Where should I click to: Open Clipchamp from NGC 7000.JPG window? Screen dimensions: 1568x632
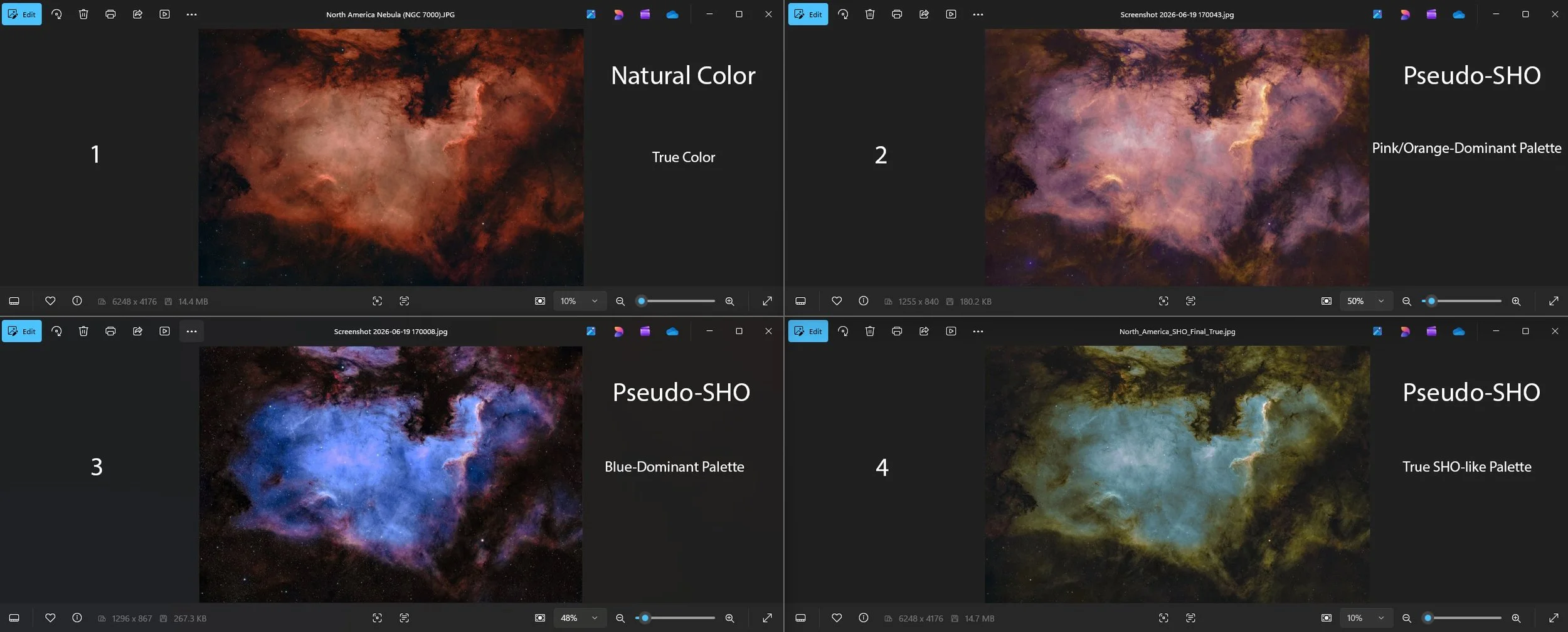(x=645, y=14)
